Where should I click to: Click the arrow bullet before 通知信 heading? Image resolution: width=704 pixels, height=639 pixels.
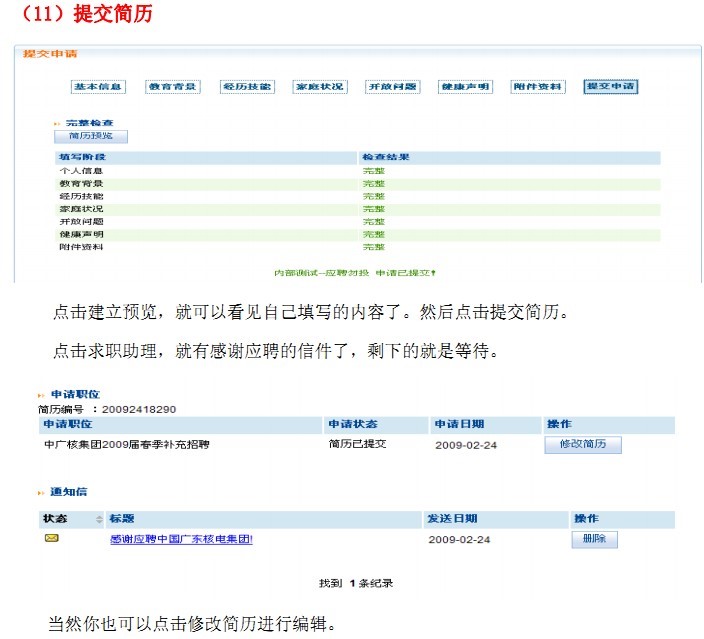(42, 492)
